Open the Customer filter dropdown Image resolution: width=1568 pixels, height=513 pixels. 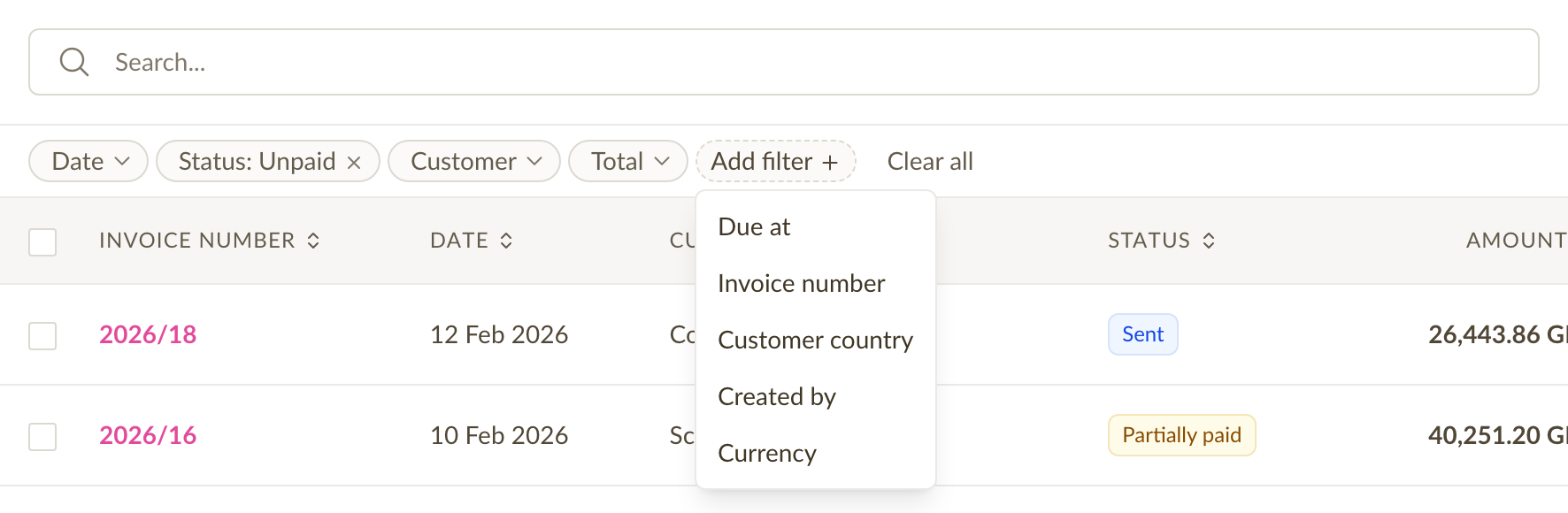pos(474,161)
